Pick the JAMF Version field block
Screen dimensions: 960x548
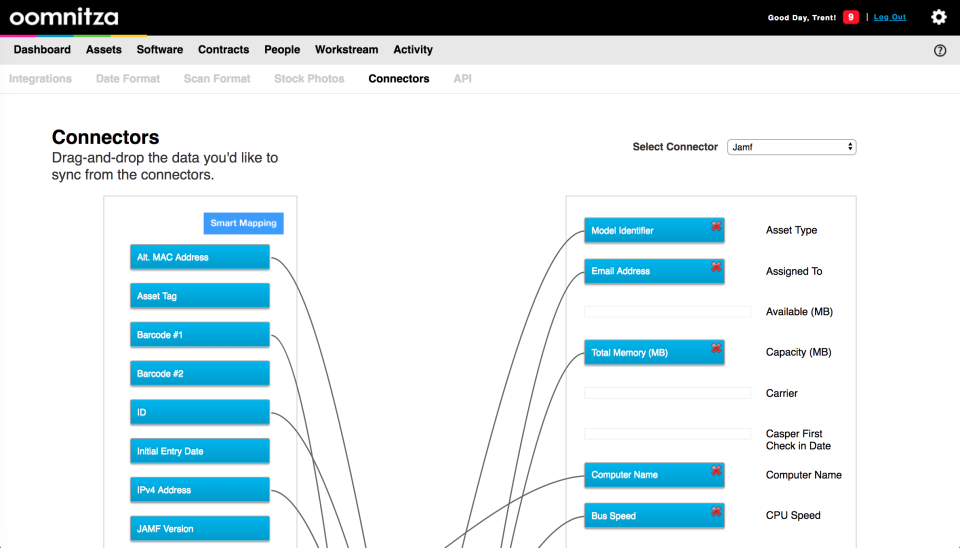point(199,529)
